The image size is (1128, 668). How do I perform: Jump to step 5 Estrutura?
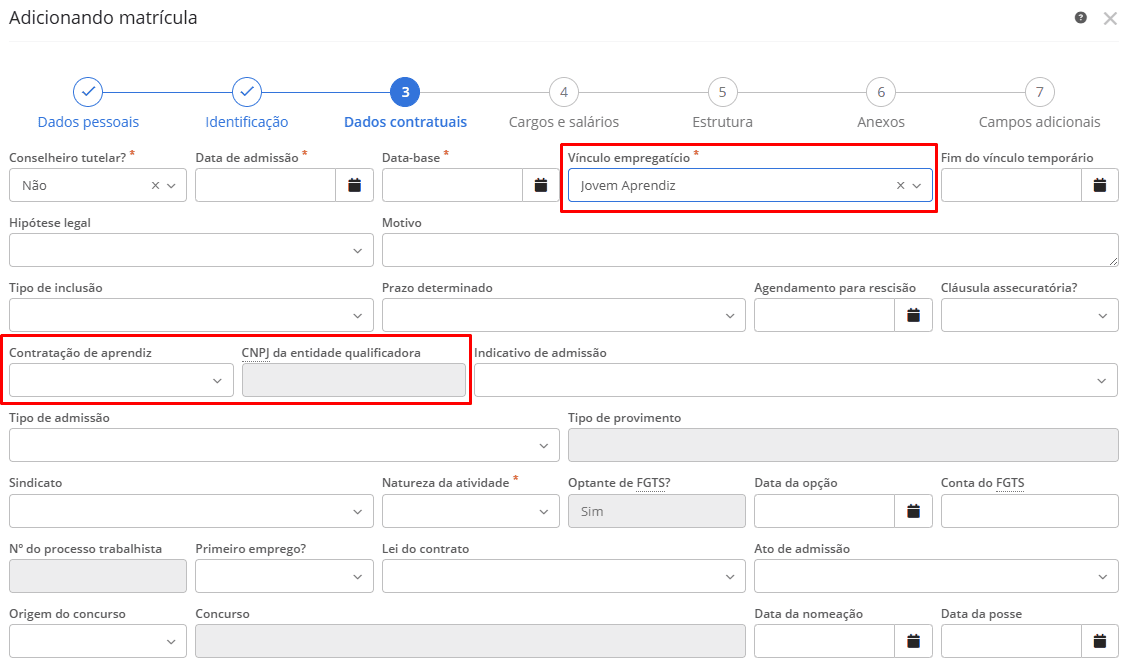[x=722, y=93]
